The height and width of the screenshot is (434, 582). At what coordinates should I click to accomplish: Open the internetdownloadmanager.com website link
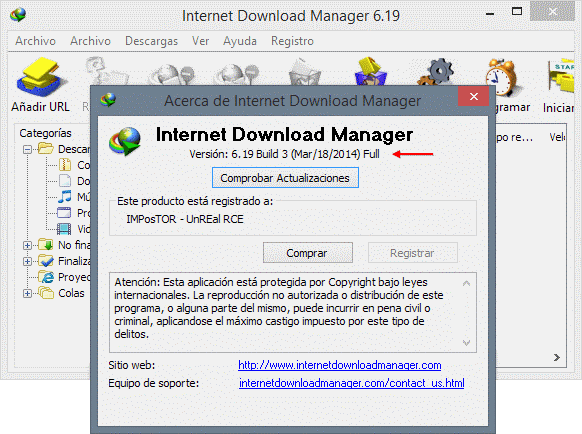340,365
